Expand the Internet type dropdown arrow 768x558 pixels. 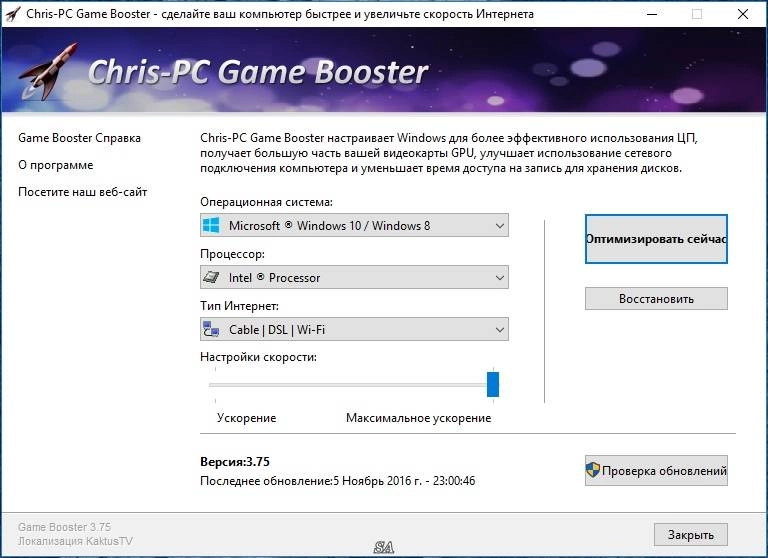click(x=500, y=329)
